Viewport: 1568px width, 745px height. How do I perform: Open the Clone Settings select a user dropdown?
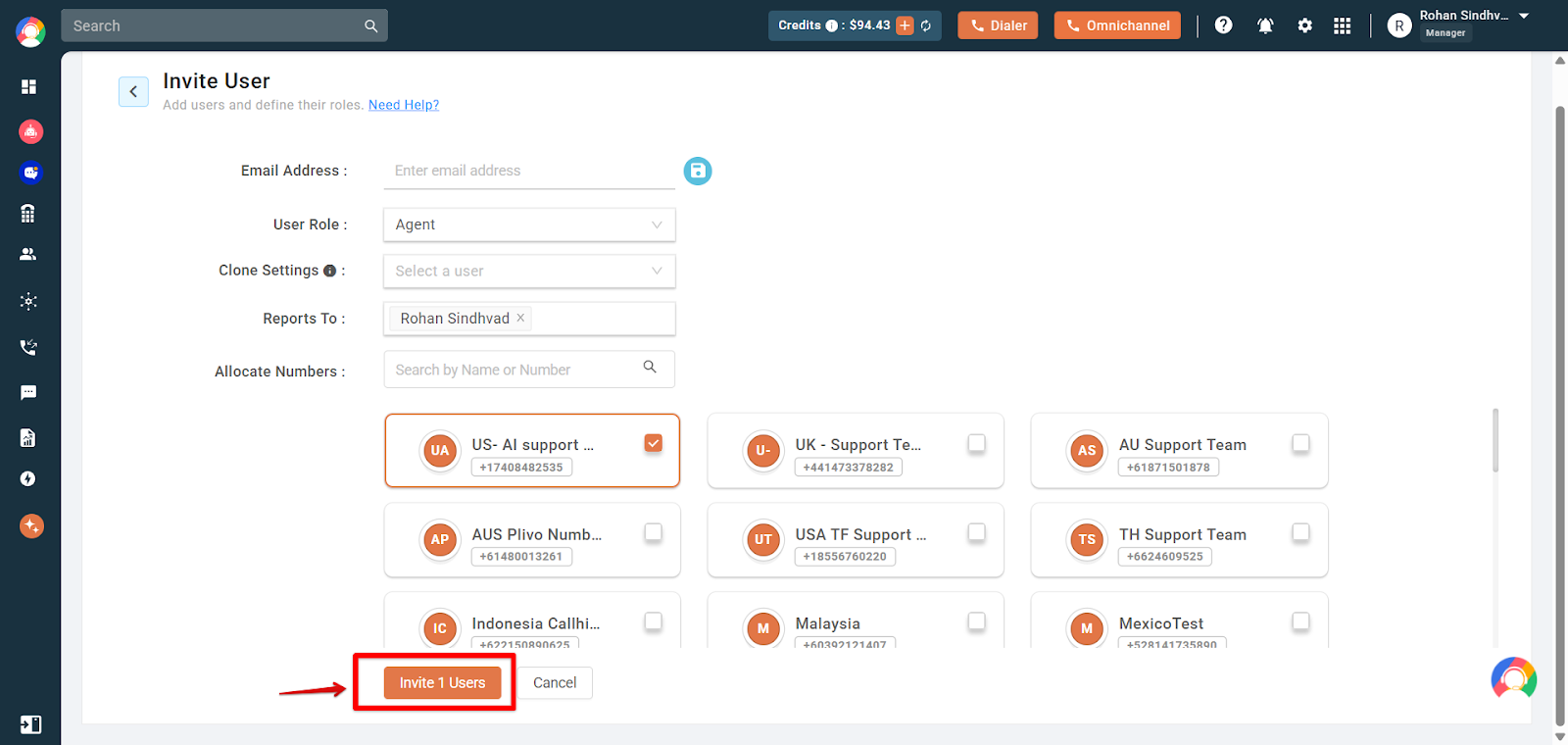pos(529,271)
